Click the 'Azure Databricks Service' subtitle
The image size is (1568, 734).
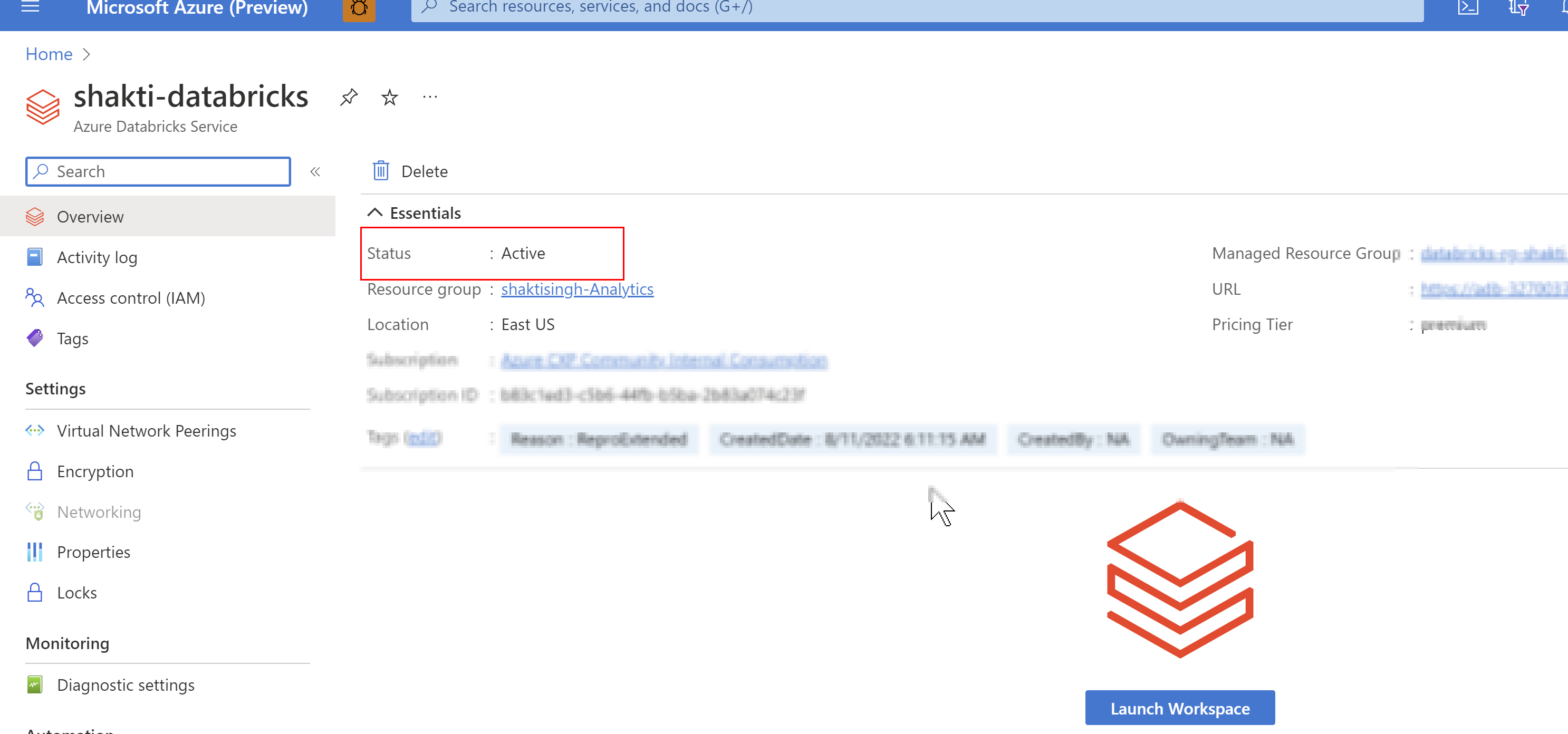(155, 127)
